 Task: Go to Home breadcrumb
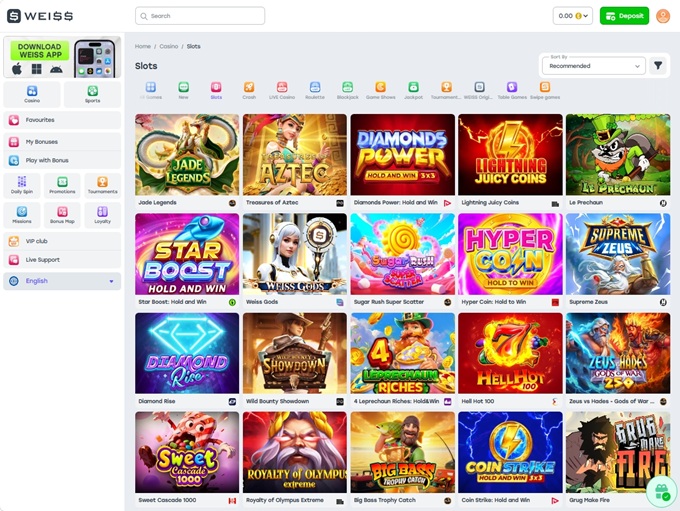tap(143, 46)
